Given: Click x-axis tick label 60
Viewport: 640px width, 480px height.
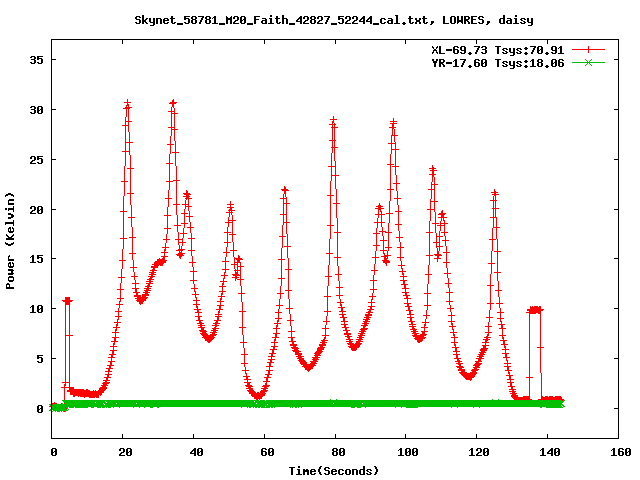Looking at the screenshot, I should coord(267,452).
